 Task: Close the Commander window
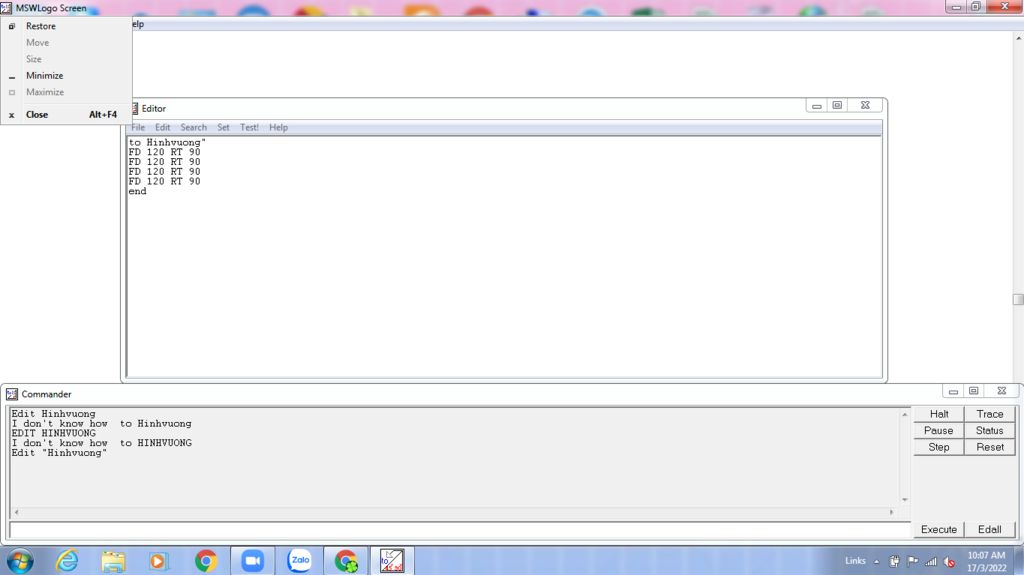point(1001,391)
